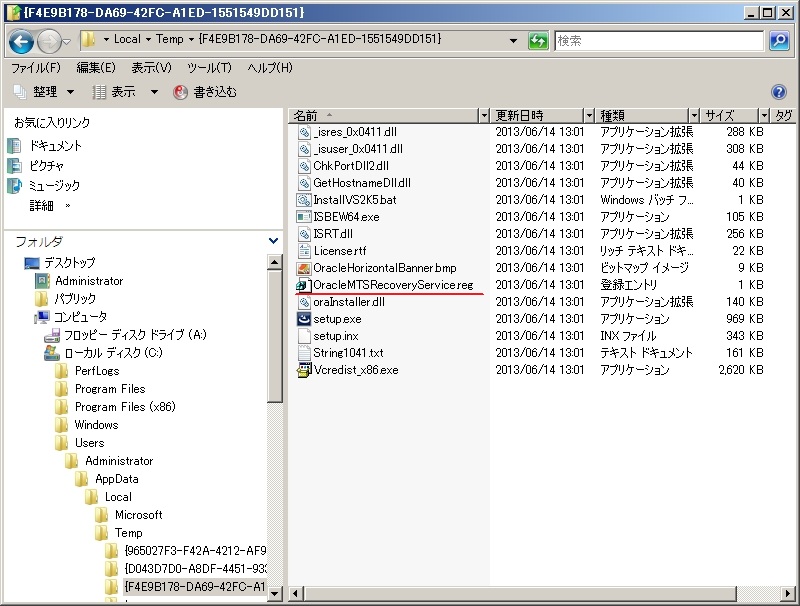Open the help question mark icon
Image resolution: width=800 pixels, height=606 pixels.
click(779, 92)
